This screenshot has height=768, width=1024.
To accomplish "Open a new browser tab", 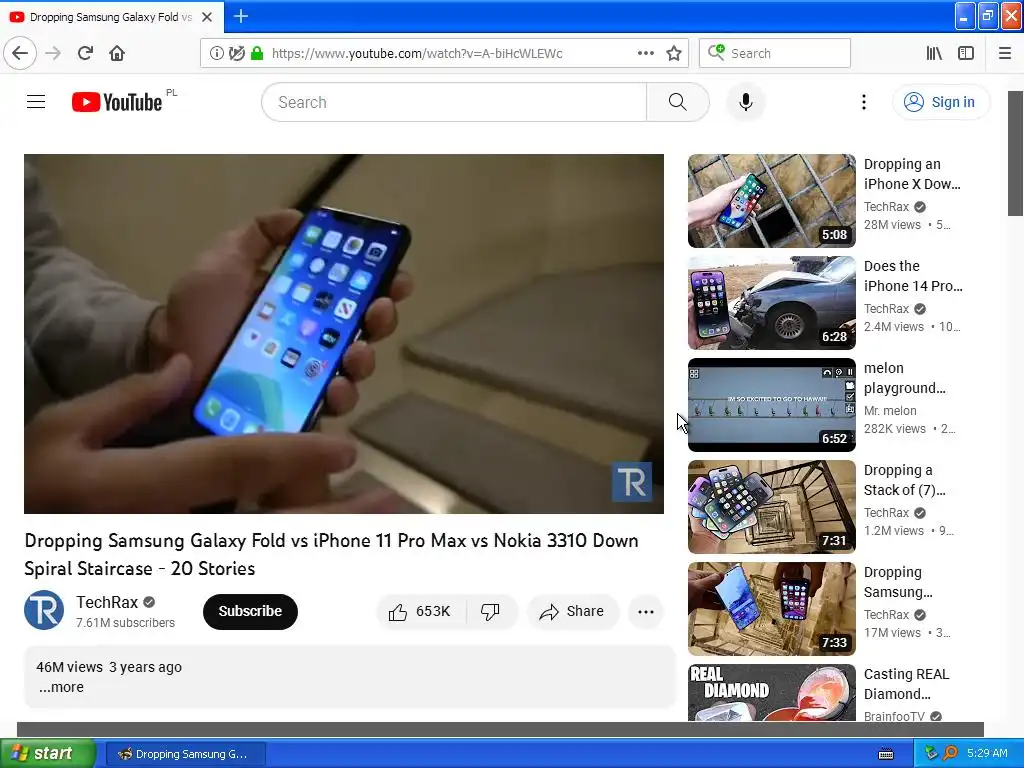I will coord(241,16).
